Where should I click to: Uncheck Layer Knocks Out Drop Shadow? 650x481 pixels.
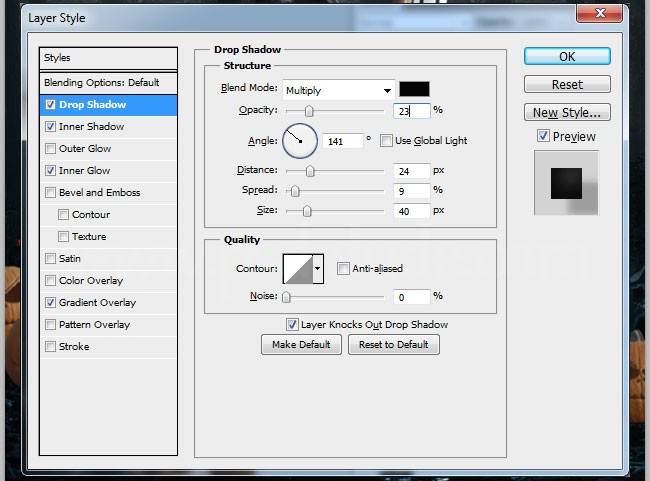tap(292, 324)
